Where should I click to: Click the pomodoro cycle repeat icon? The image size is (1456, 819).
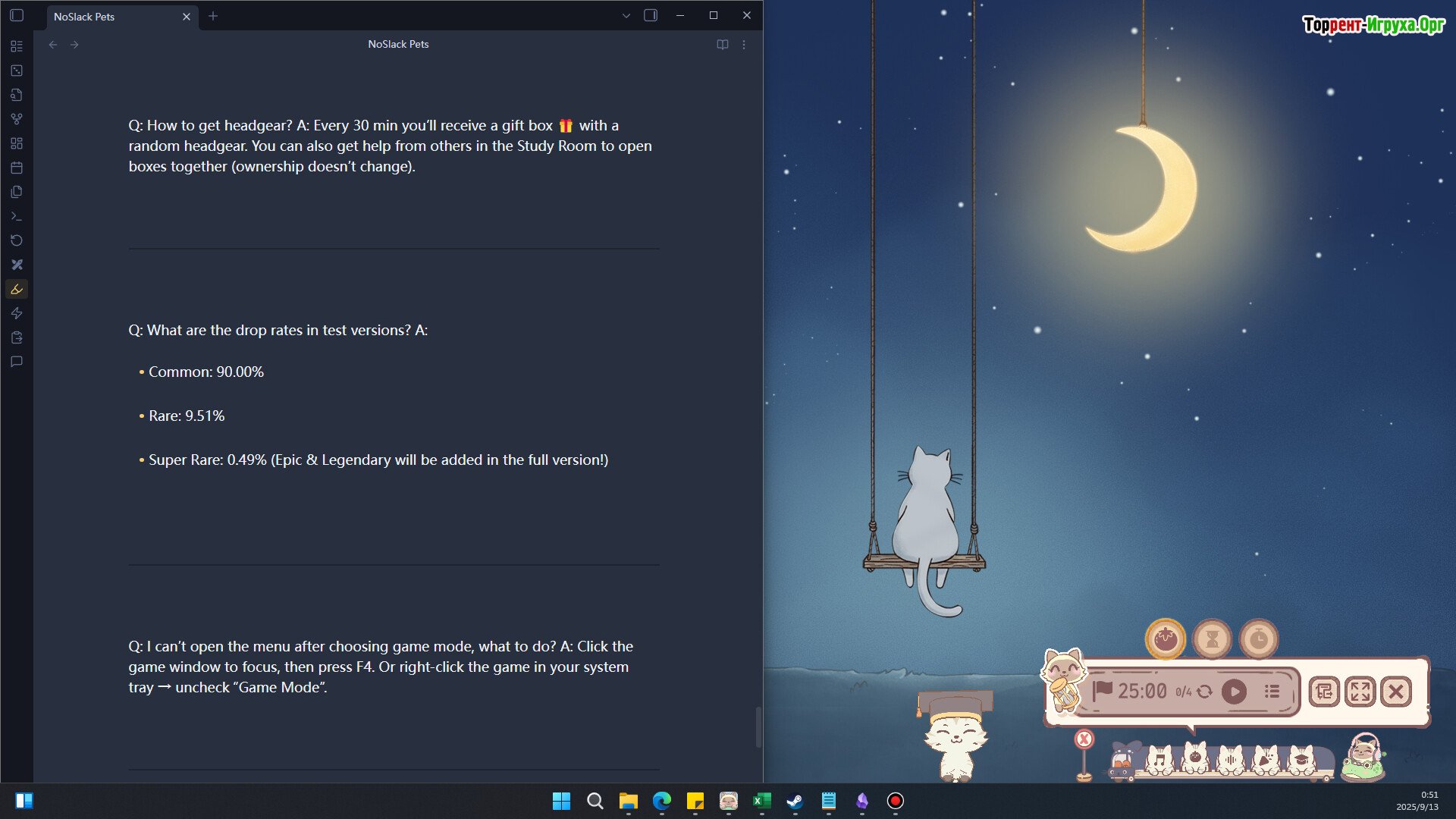coord(1204,692)
